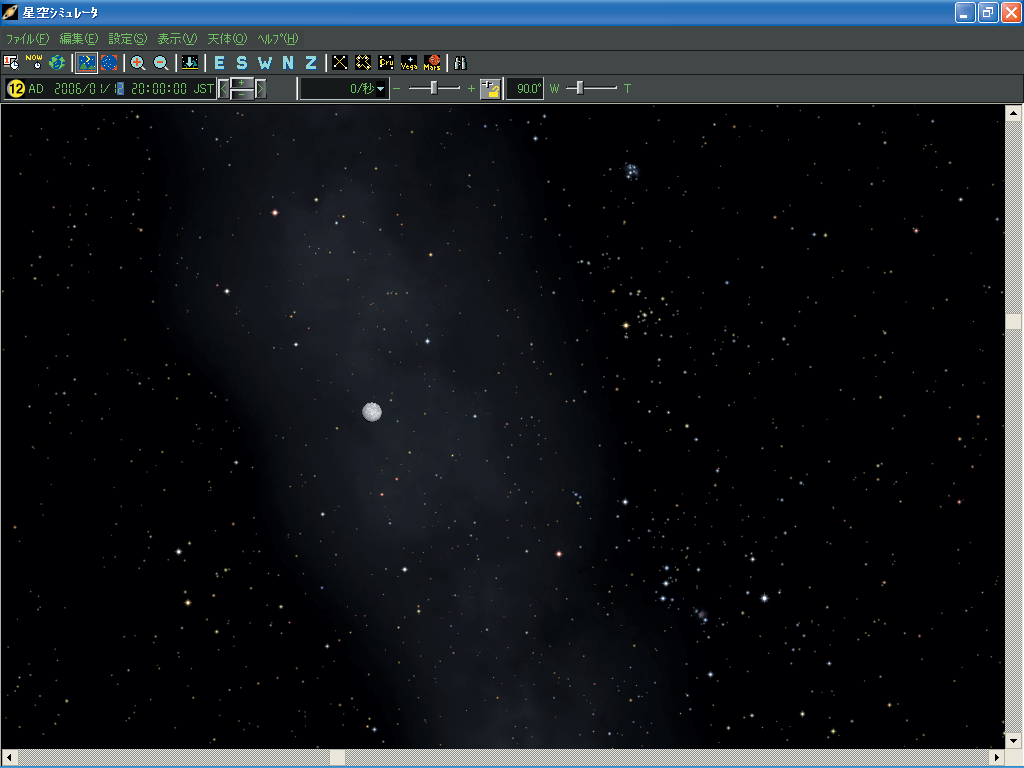Open the 設定(S) menu
This screenshot has width=1024, height=768.
(x=128, y=39)
